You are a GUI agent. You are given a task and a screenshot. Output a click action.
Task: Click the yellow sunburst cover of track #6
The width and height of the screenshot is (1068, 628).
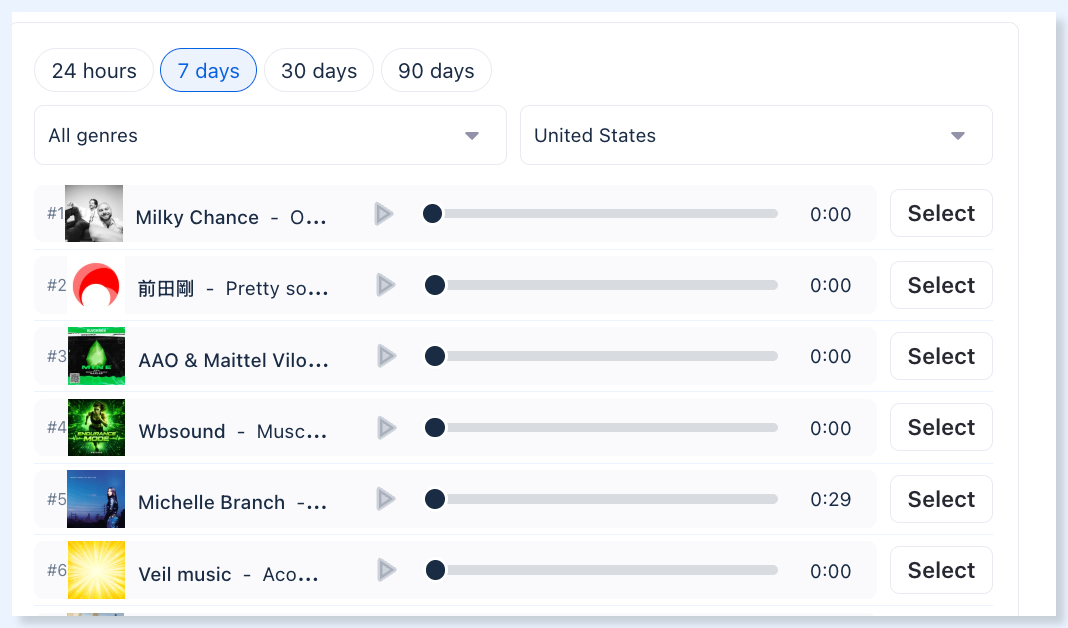pyautogui.click(x=96, y=570)
